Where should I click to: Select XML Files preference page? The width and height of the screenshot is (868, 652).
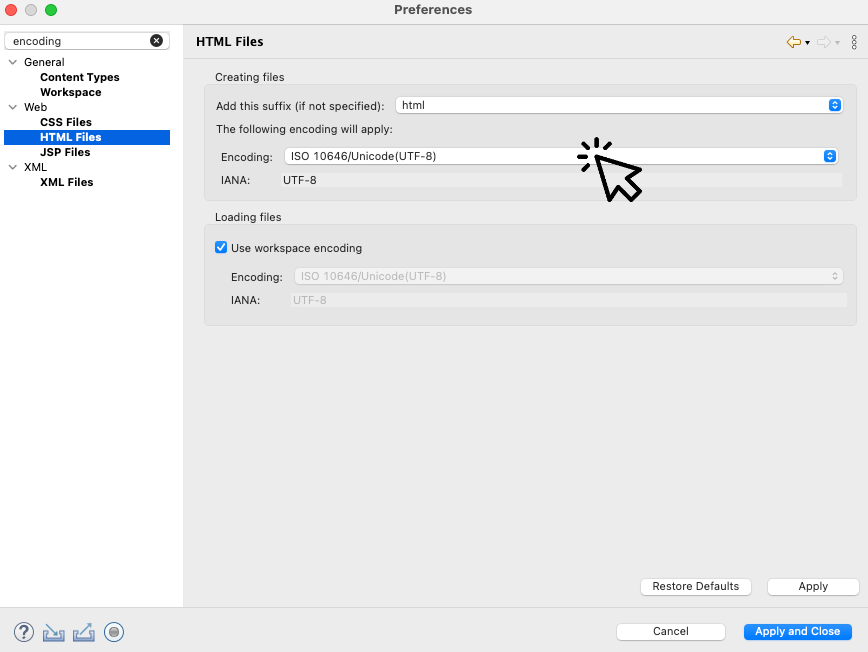point(66,182)
